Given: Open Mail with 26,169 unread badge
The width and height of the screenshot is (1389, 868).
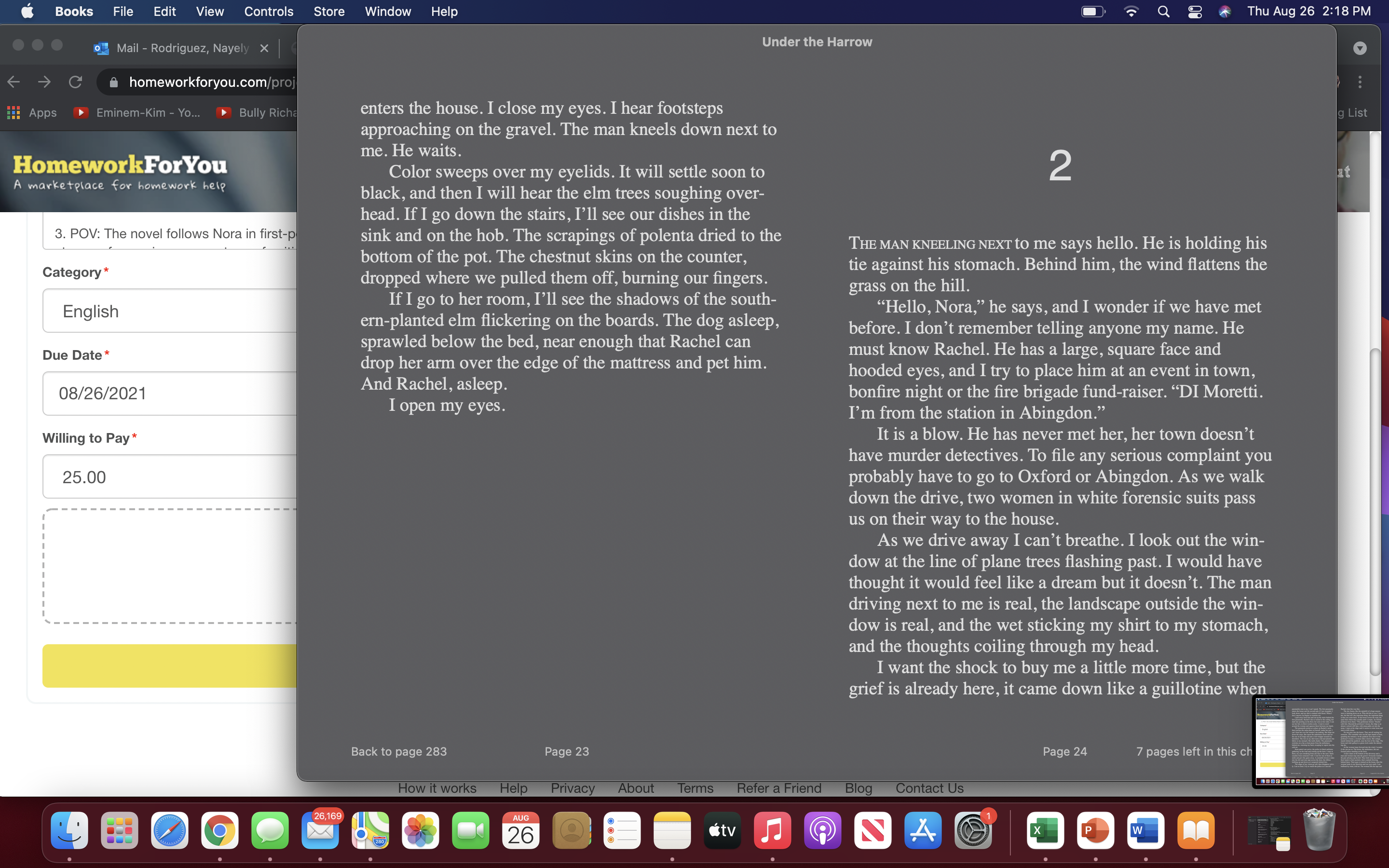Looking at the screenshot, I should (x=320, y=831).
